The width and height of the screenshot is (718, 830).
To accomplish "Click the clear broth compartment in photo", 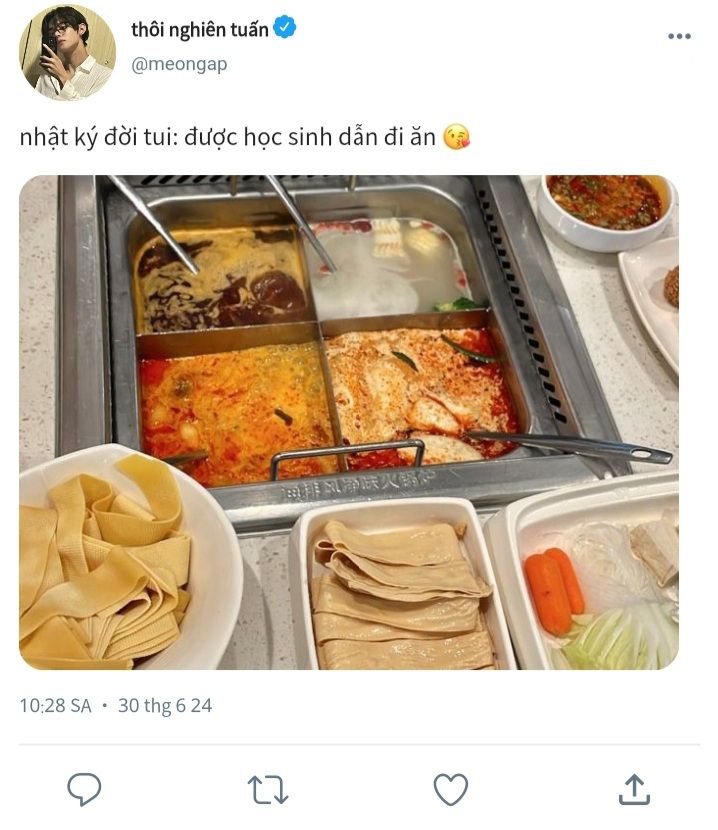I will point(392,267).
